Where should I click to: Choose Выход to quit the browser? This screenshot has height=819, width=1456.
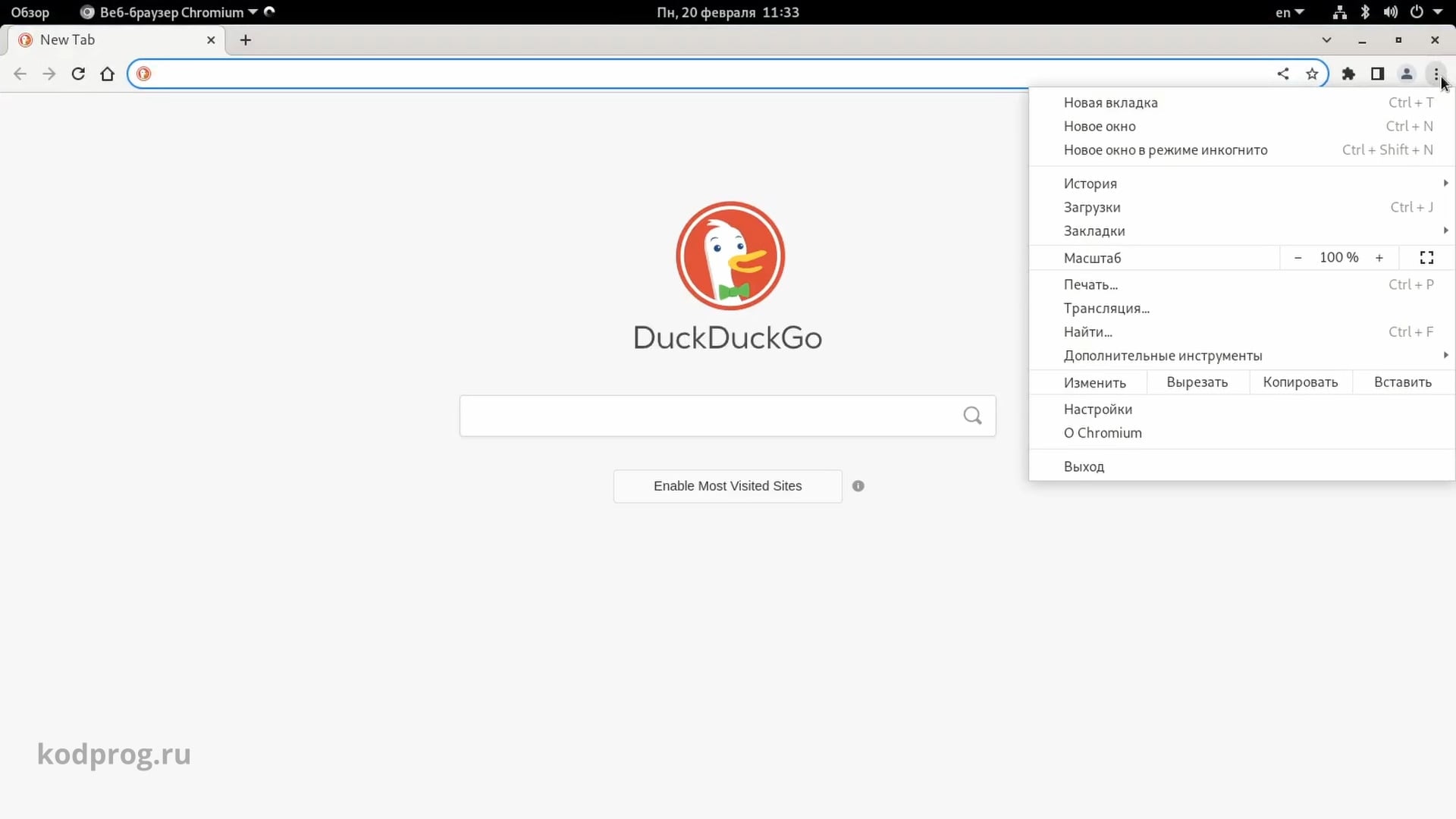tap(1242, 466)
